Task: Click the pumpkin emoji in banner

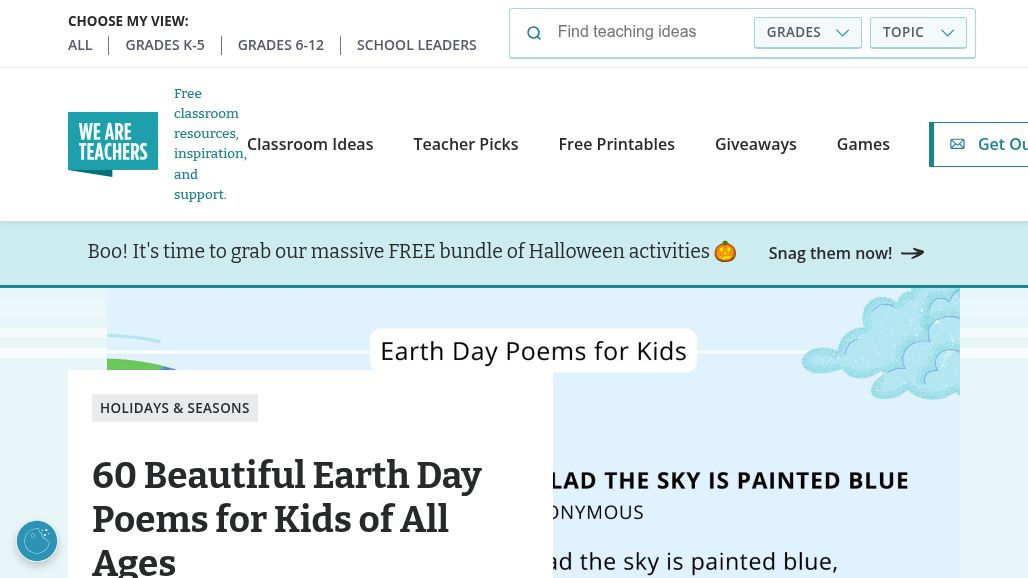Action: (x=725, y=252)
